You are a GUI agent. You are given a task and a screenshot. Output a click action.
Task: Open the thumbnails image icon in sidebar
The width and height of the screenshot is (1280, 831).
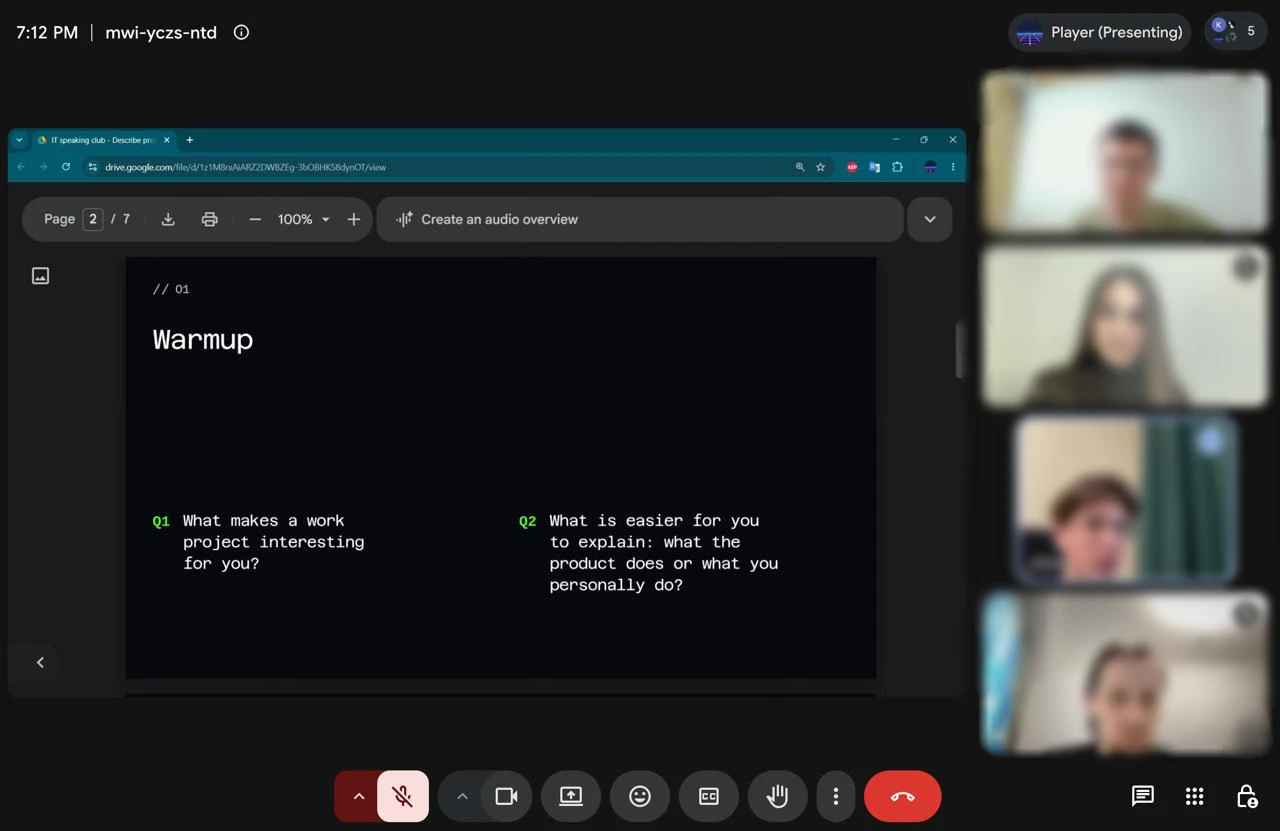(40, 275)
